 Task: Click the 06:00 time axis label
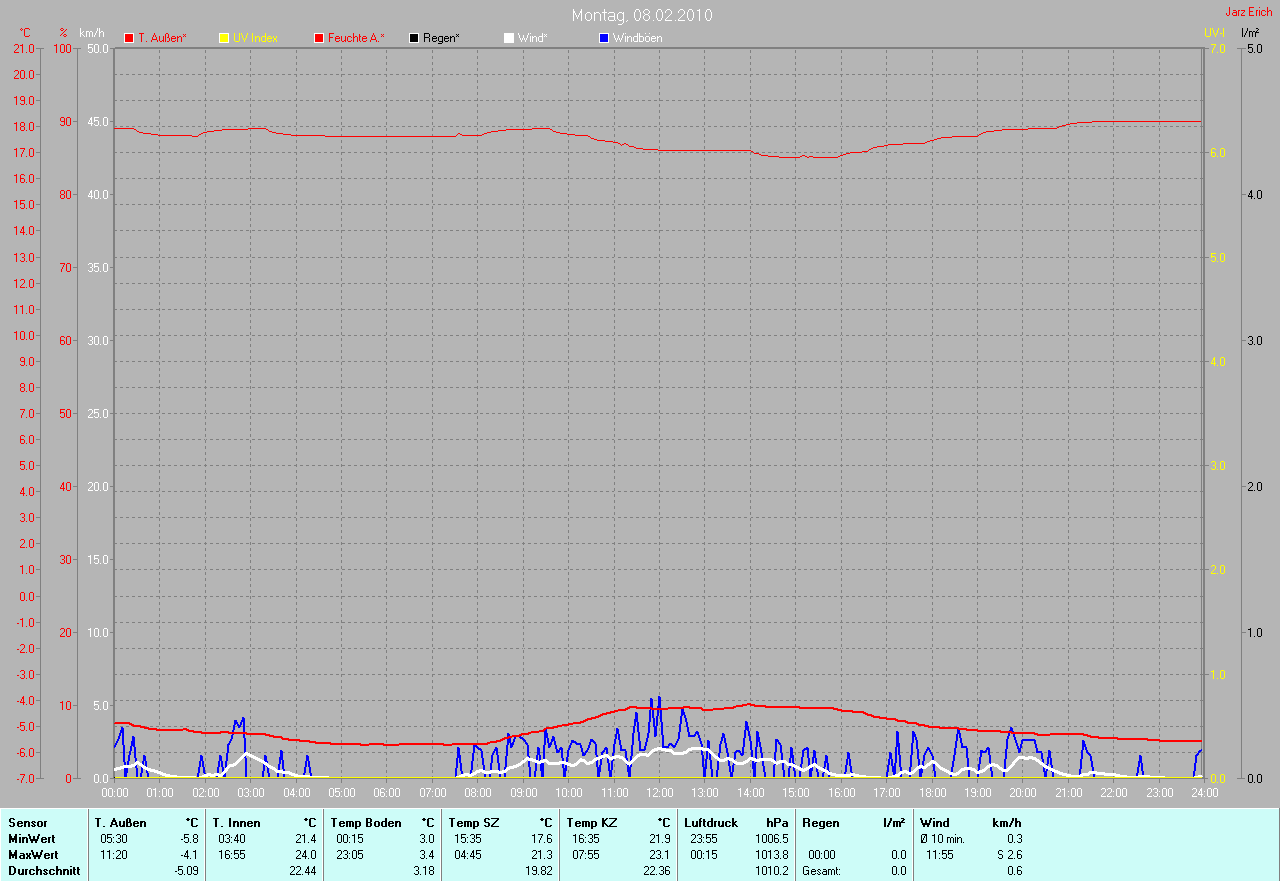coord(387,793)
